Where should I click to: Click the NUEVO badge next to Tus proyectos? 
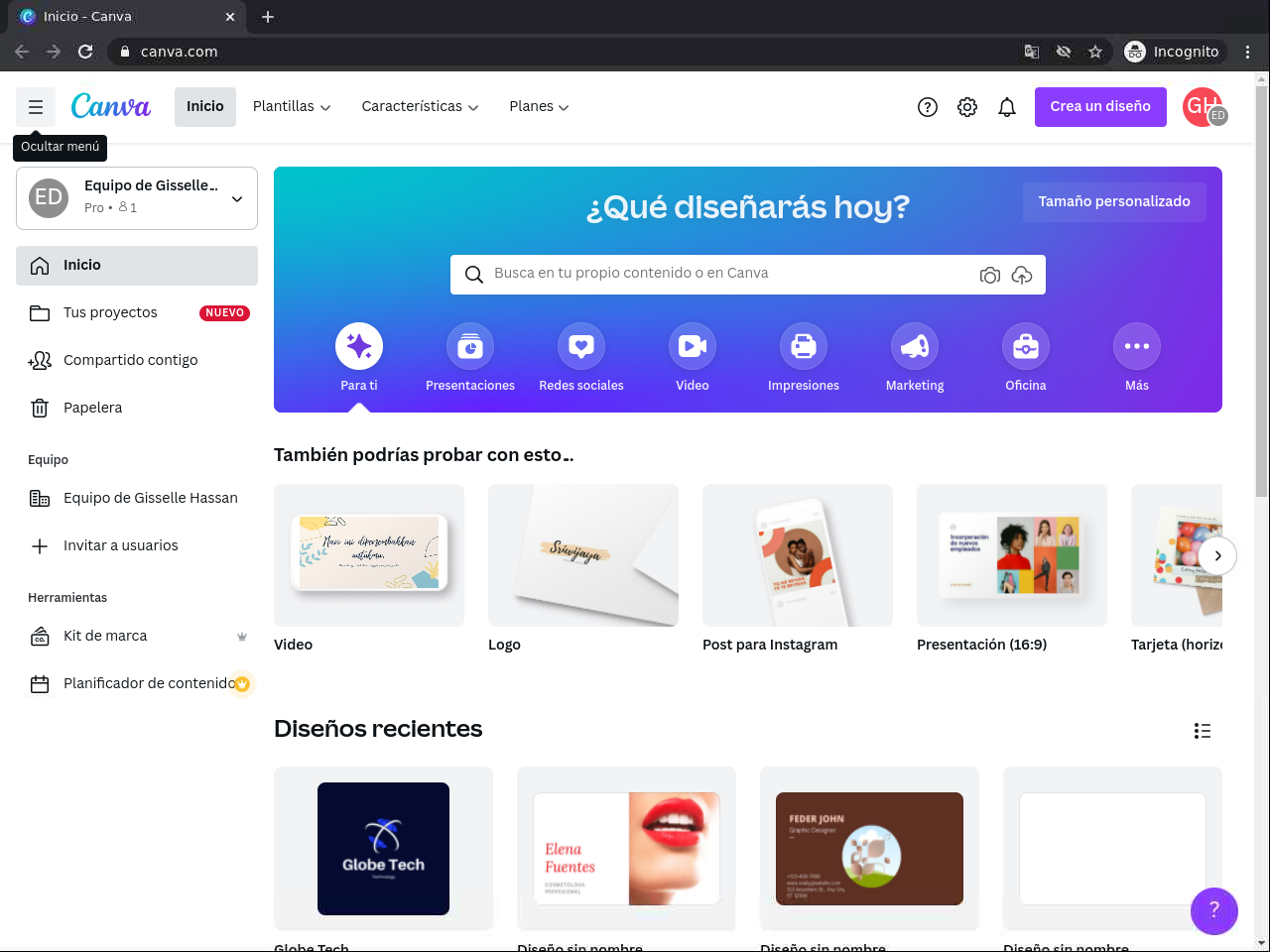[x=225, y=313]
